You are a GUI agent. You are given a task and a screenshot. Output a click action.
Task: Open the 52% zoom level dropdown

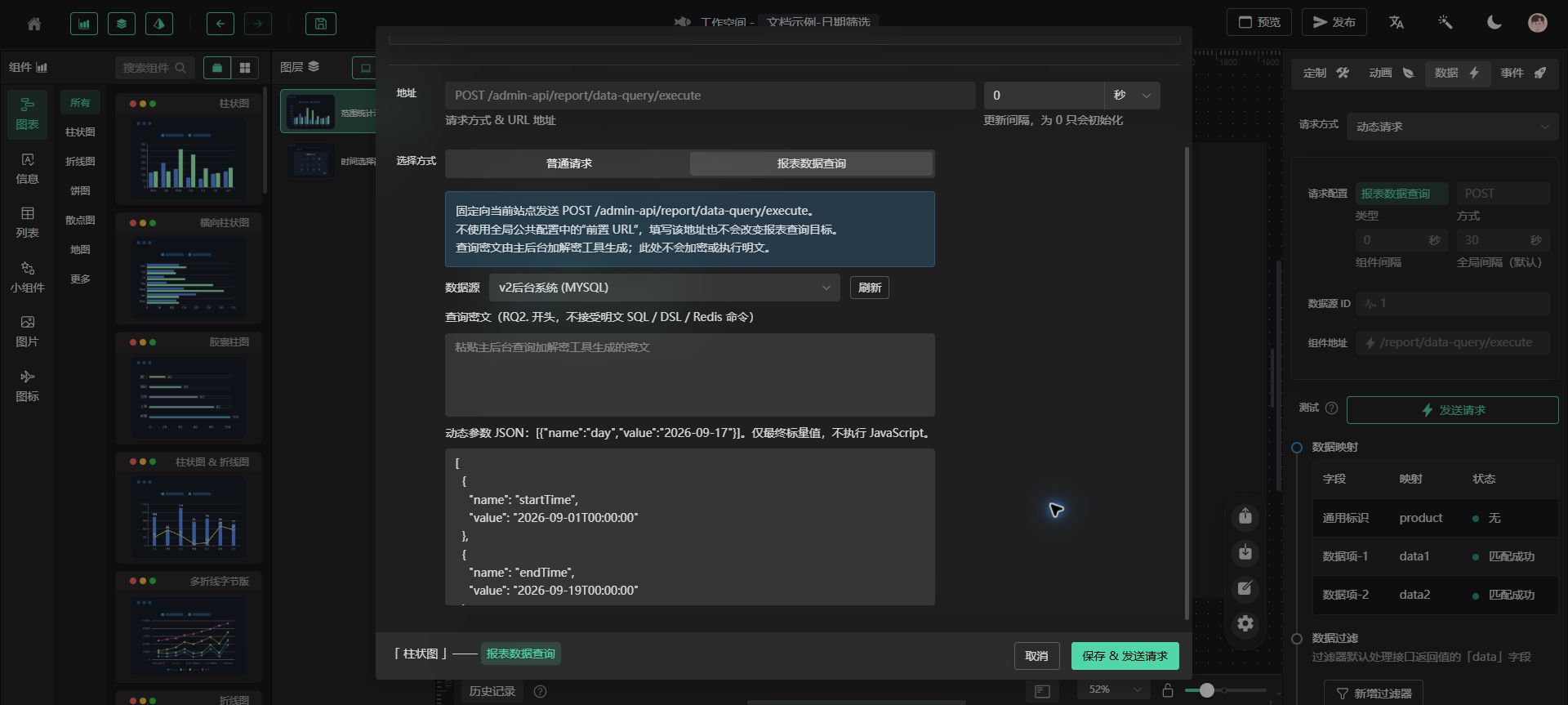[x=1114, y=690]
